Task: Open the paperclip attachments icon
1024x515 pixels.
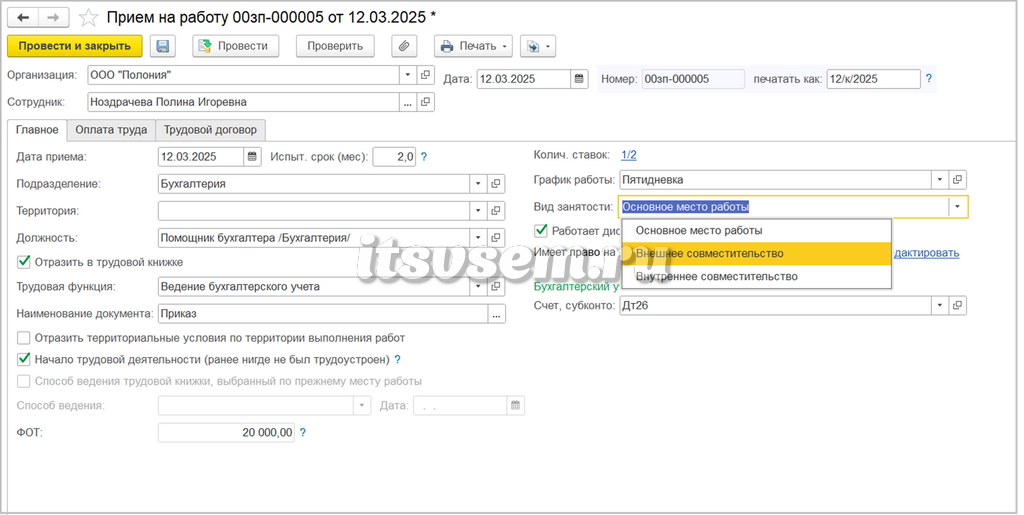Action: tap(404, 46)
